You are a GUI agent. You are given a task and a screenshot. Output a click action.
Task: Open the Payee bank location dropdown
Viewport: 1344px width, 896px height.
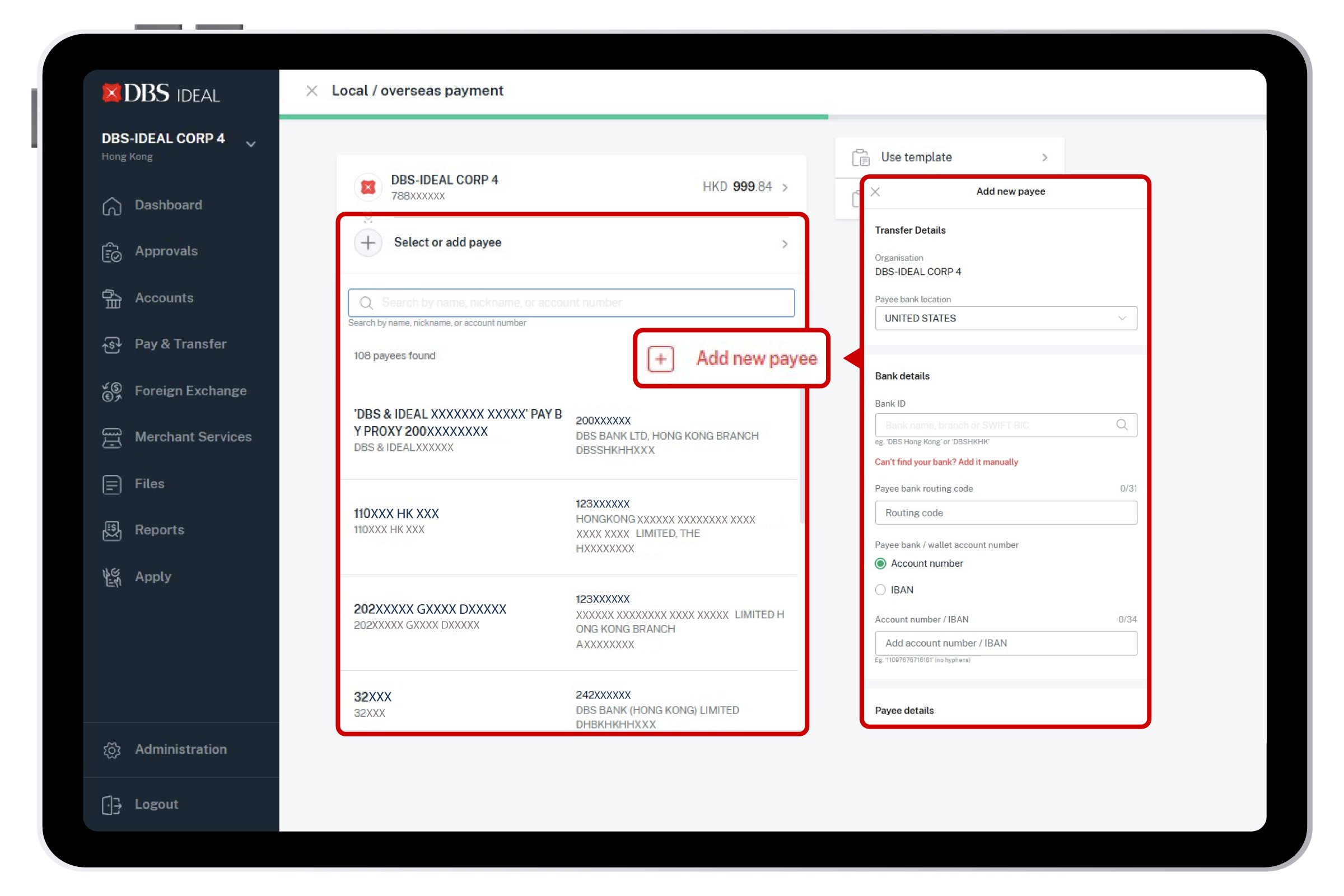click(1006, 318)
